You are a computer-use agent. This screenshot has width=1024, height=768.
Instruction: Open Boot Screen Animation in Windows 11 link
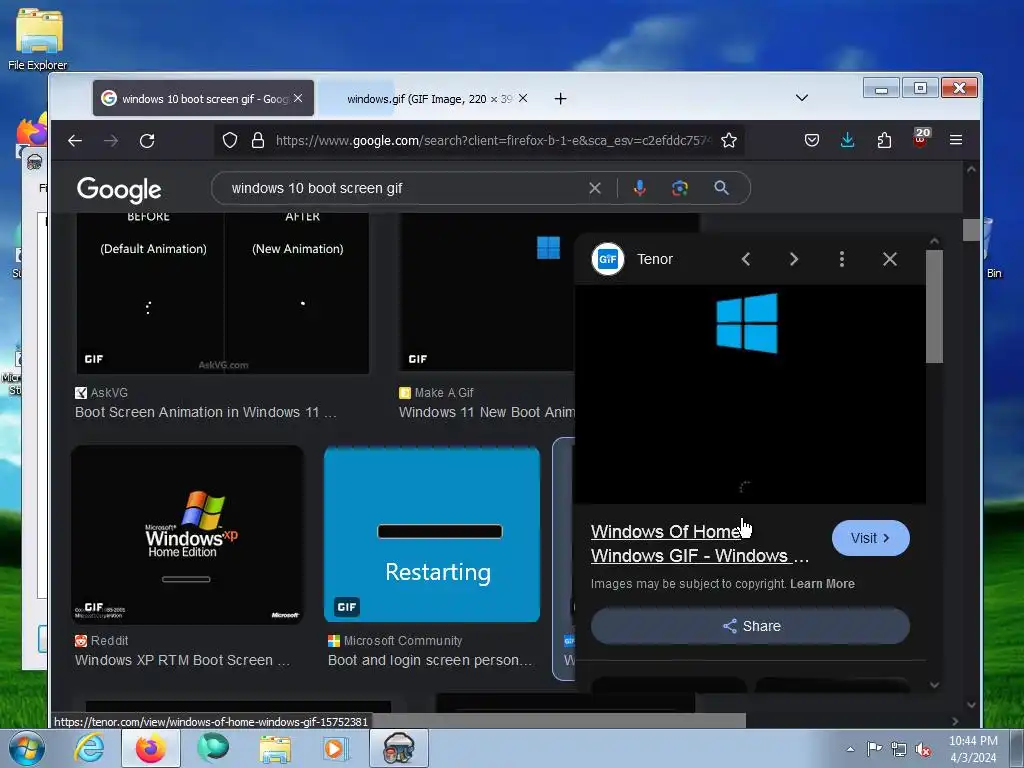coord(206,412)
